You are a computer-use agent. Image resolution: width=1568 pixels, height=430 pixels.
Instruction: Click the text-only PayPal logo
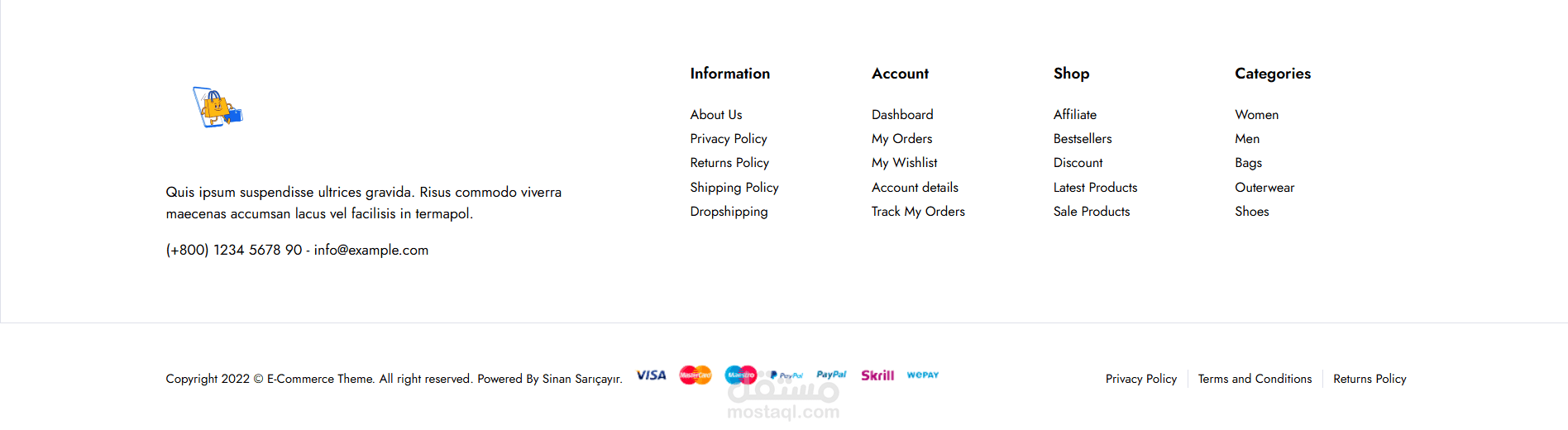coord(831,375)
